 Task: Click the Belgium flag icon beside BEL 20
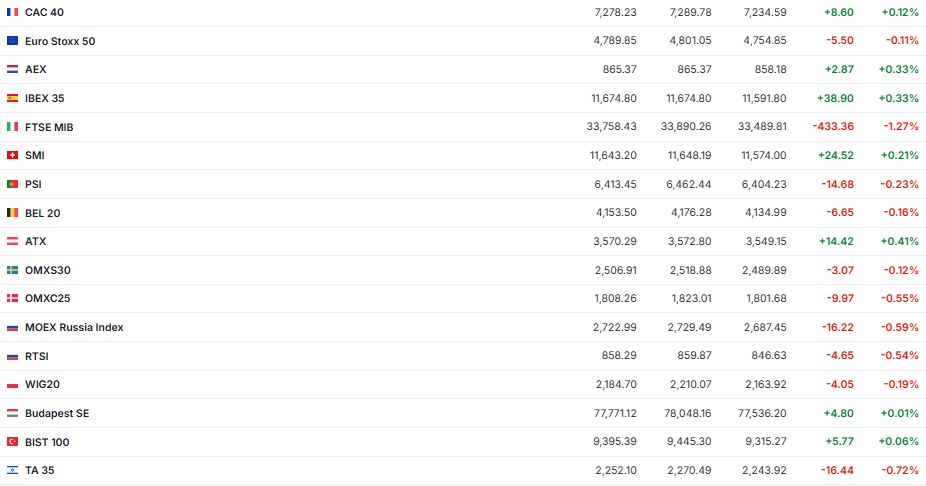click(x=12, y=213)
